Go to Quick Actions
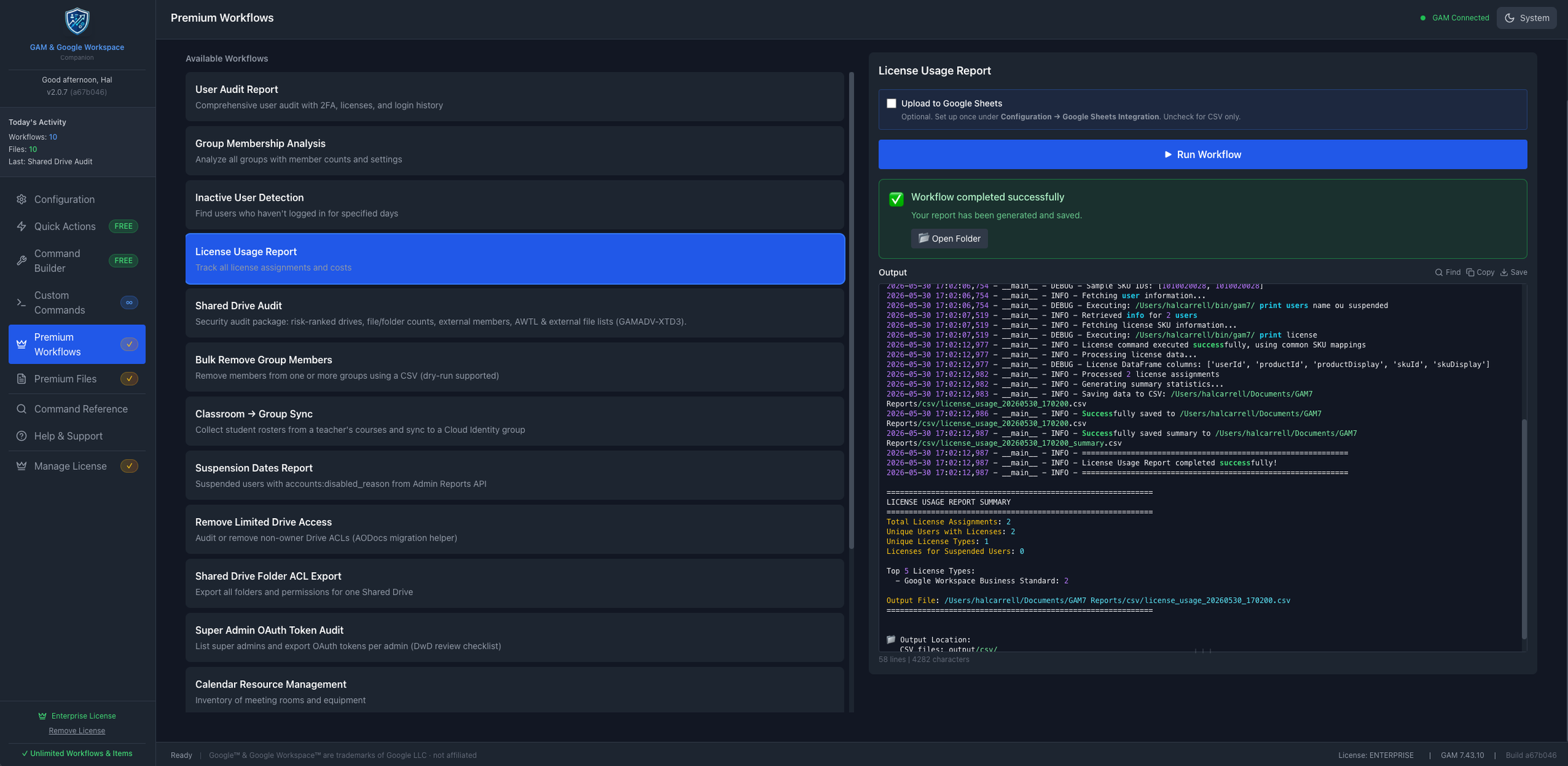This screenshot has width=1568, height=766. [77, 226]
